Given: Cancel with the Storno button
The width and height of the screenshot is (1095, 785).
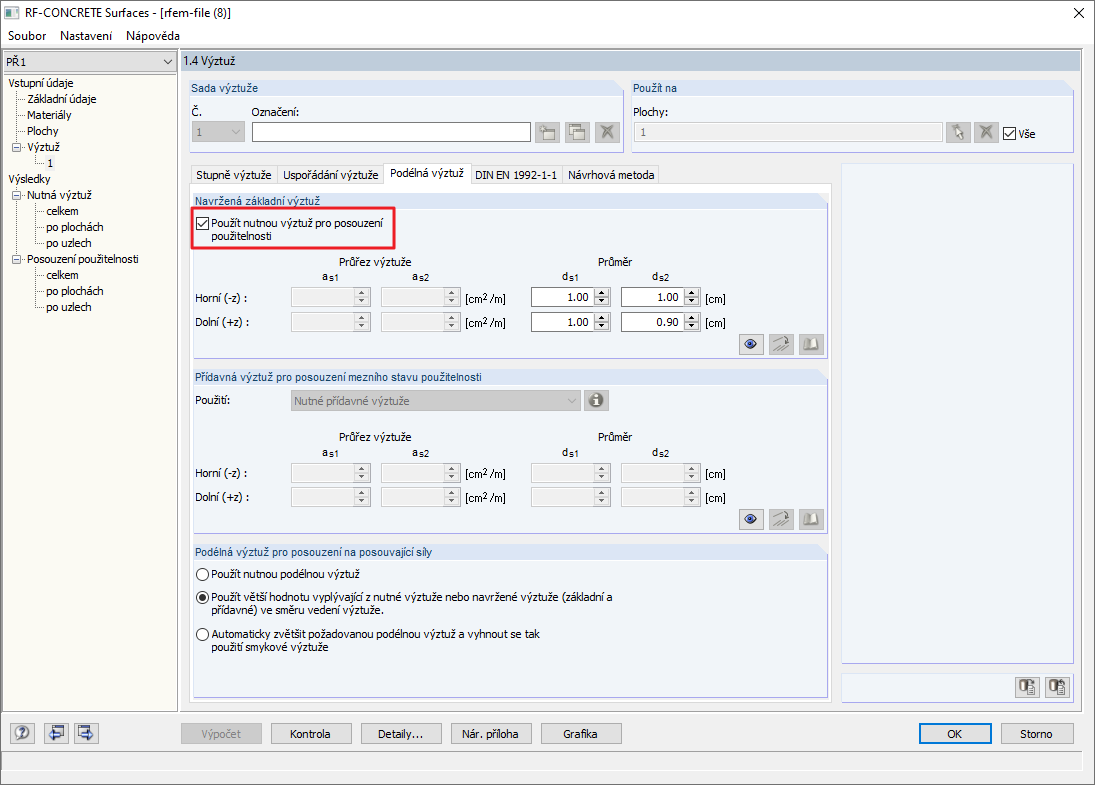Looking at the screenshot, I should click(1036, 734).
